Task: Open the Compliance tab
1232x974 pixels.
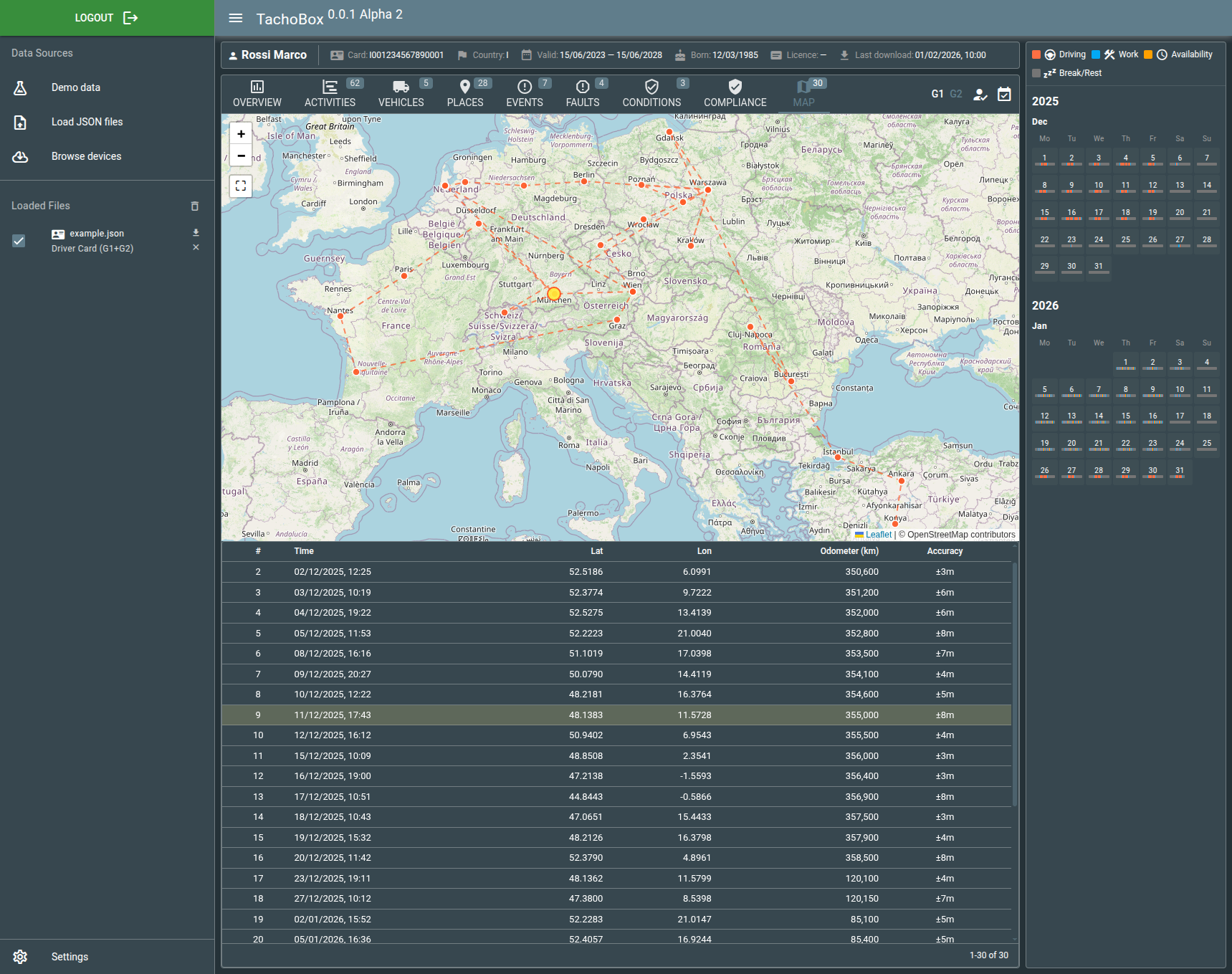Action: coord(735,94)
